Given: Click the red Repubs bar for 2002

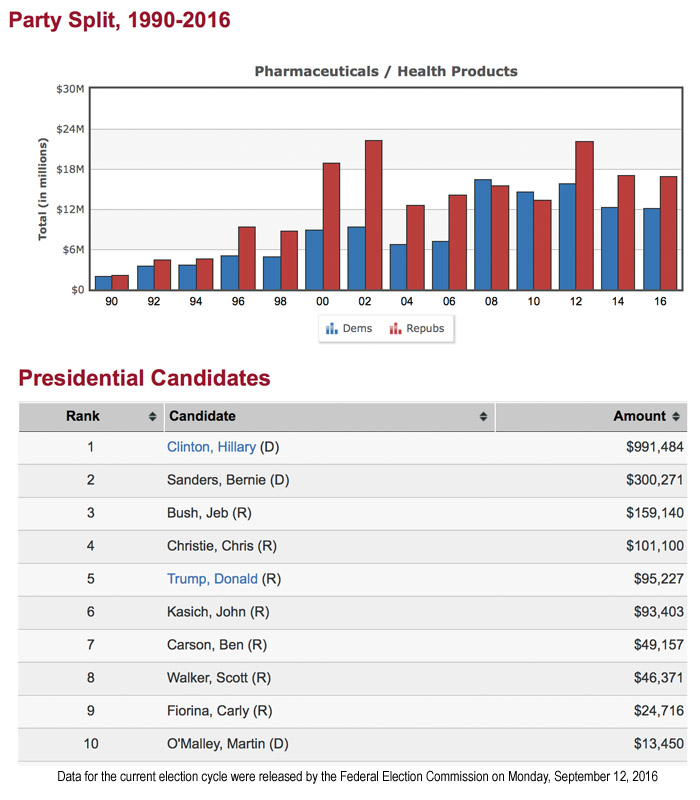Looking at the screenshot, I should pos(373,215).
